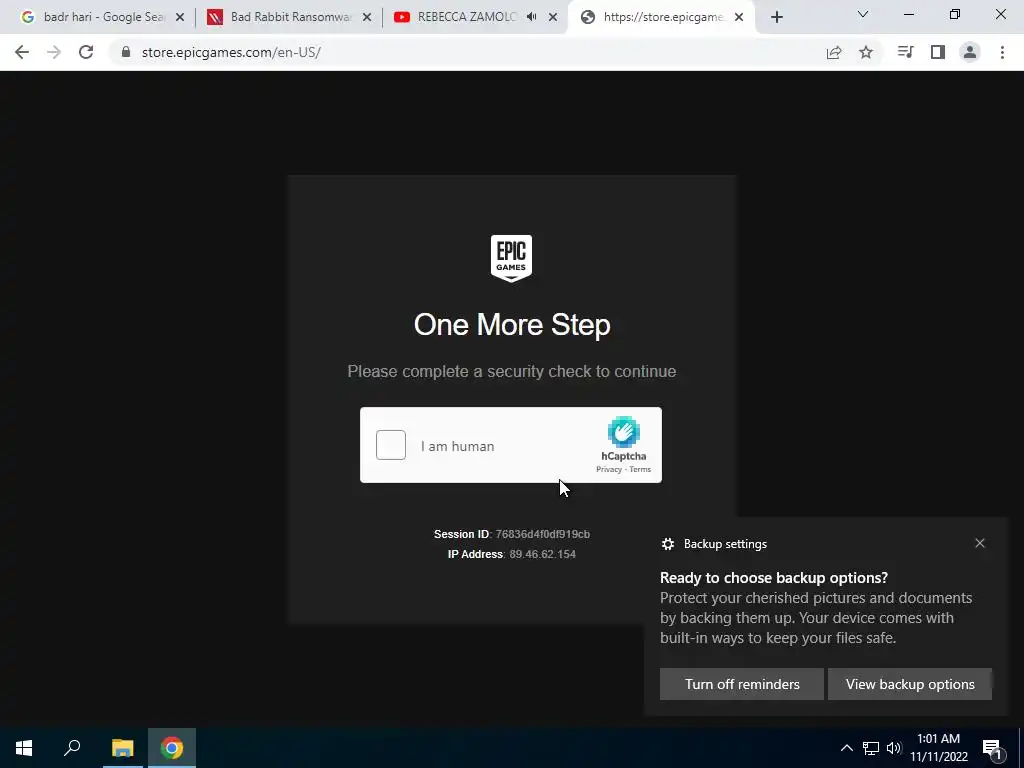Screen dimensions: 1024x768
Task: Click the Epic Games logo
Action: [x=511, y=259]
